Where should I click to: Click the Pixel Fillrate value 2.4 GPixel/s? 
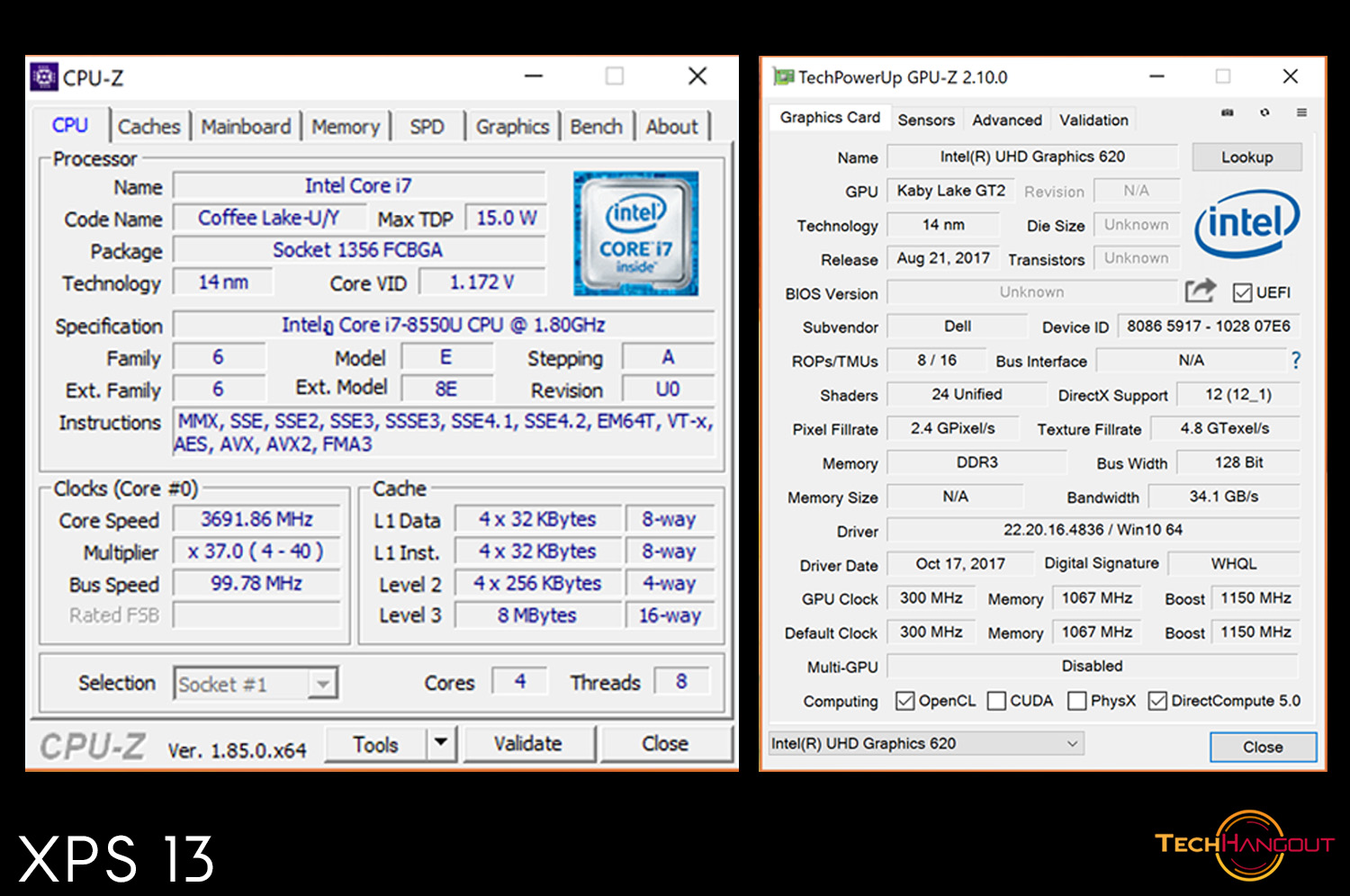coord(952,428)
